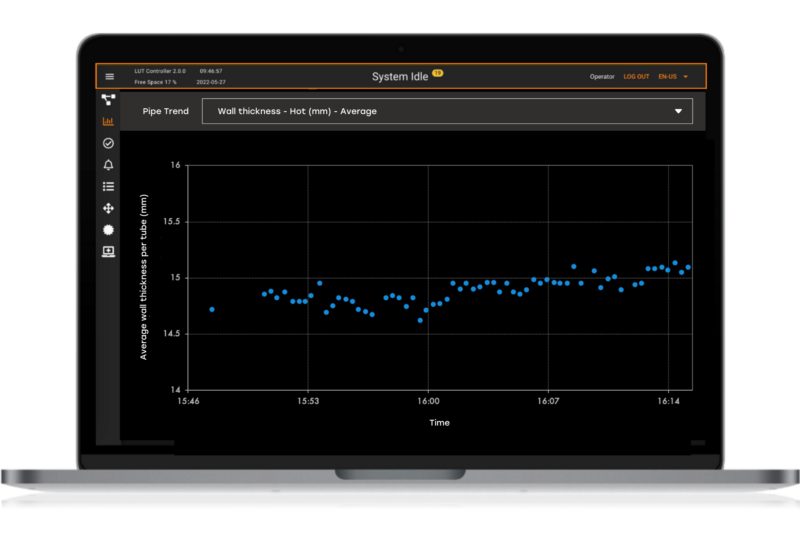The width and height of the screenshot is (800, 533).
Task: Click the 15.5 y-axis value
Action: click(x=171, y=221)
